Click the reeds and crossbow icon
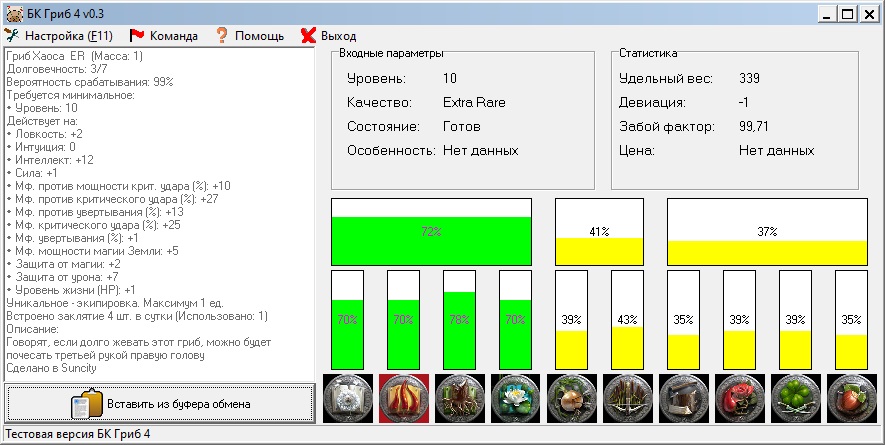 pyautogui.click(x=627, y=398)
